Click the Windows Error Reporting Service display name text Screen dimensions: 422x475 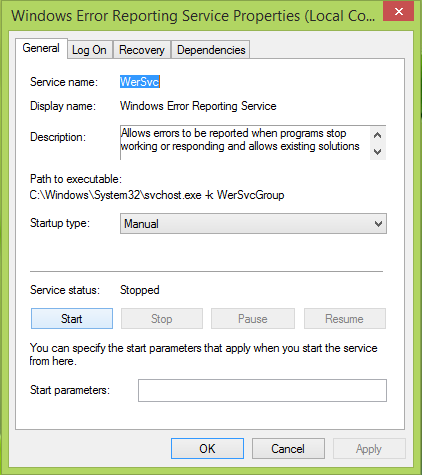click(x=198, y=106)
